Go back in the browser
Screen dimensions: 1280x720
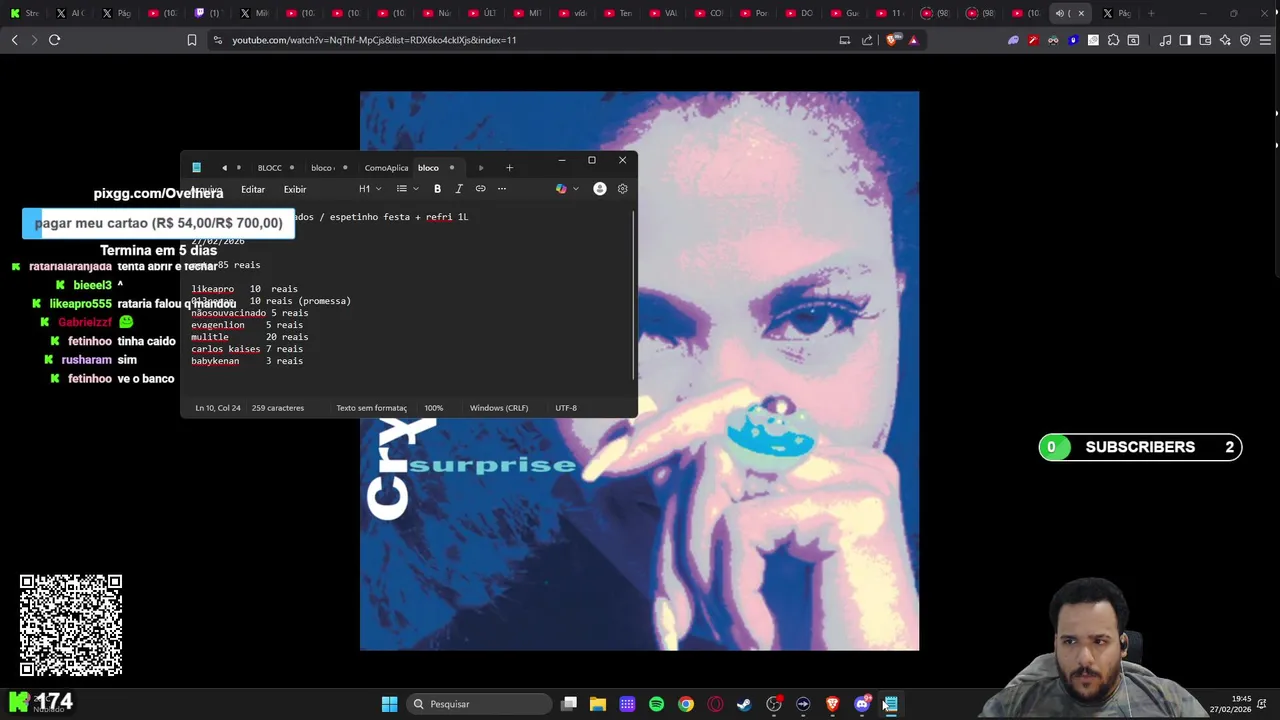[x=14, y=40]
